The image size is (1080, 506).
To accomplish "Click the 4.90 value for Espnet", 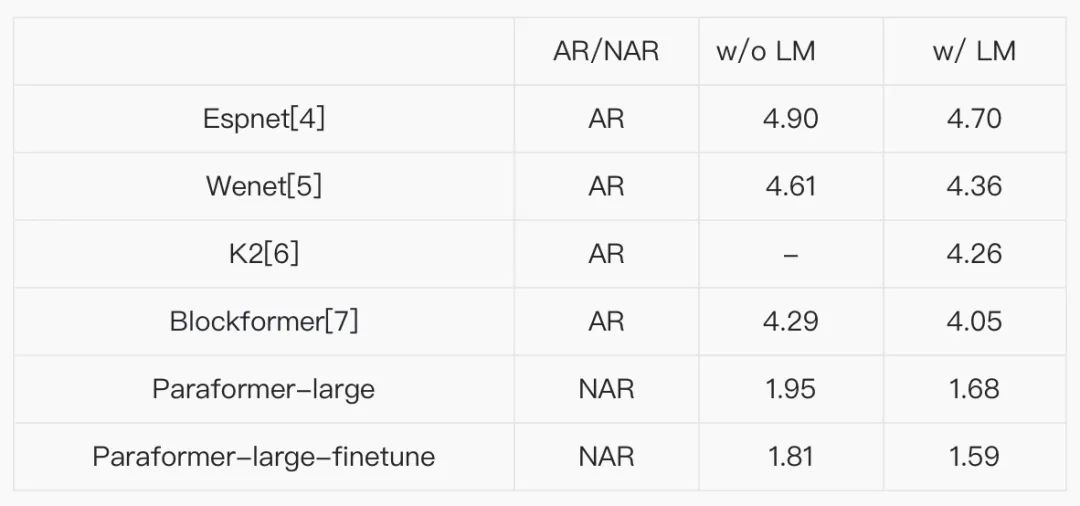I will coord(791,119).
